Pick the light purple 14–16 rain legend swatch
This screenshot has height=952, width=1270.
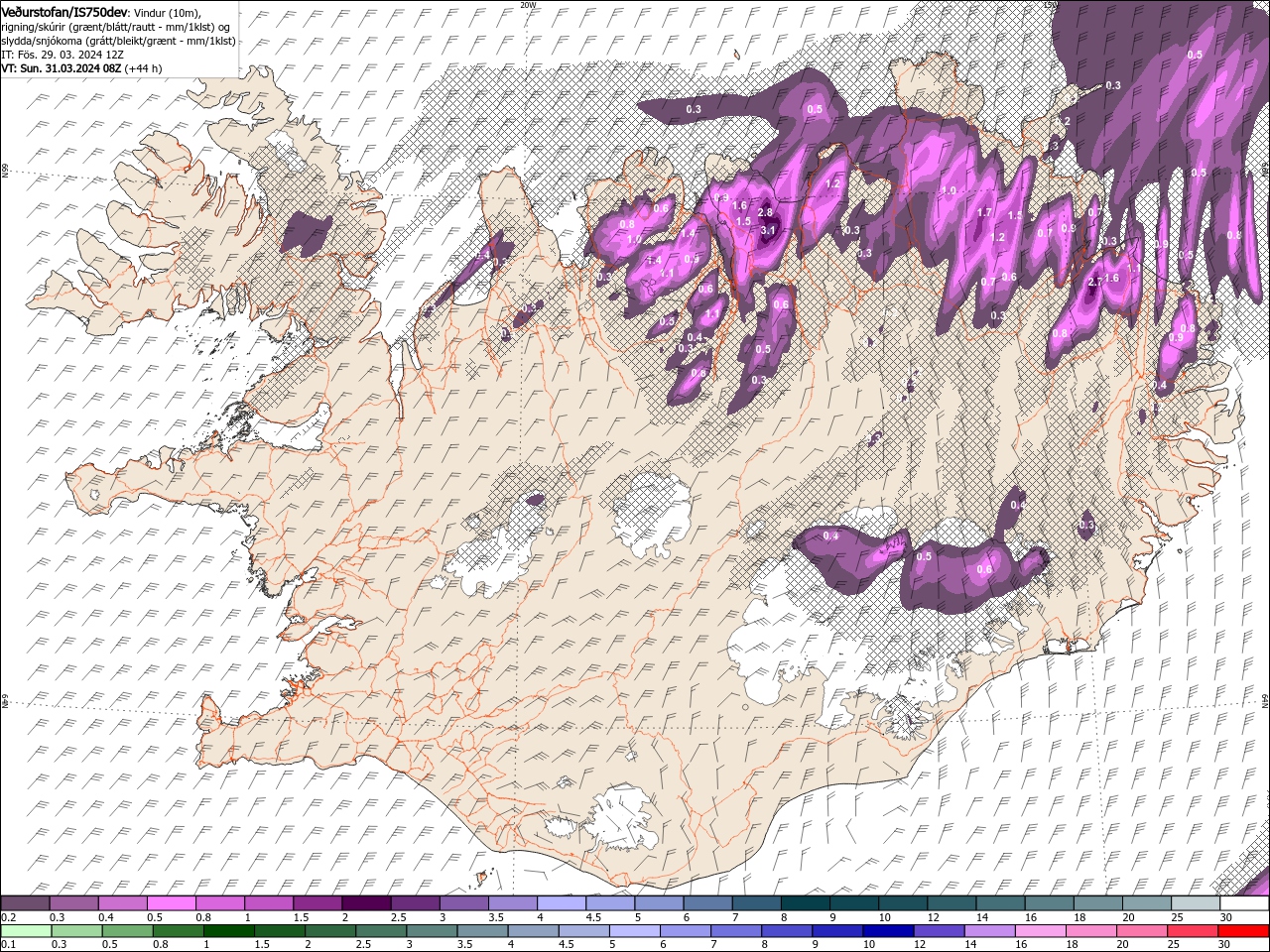990,931
